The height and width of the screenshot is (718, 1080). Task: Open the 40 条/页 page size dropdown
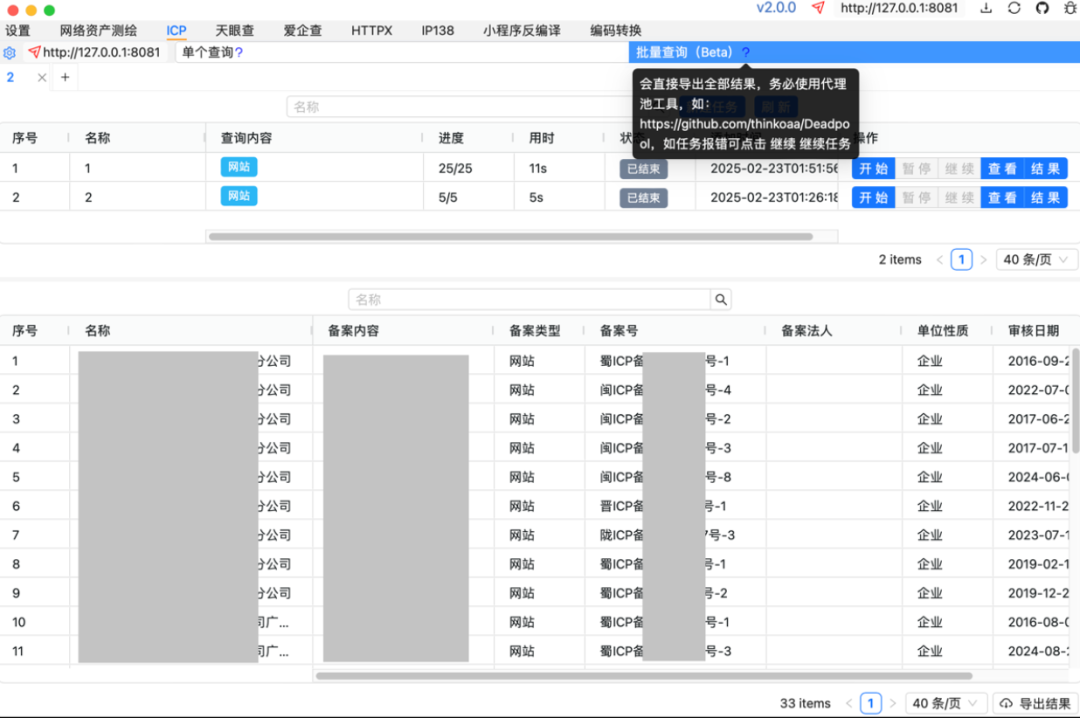pos(946,703)
